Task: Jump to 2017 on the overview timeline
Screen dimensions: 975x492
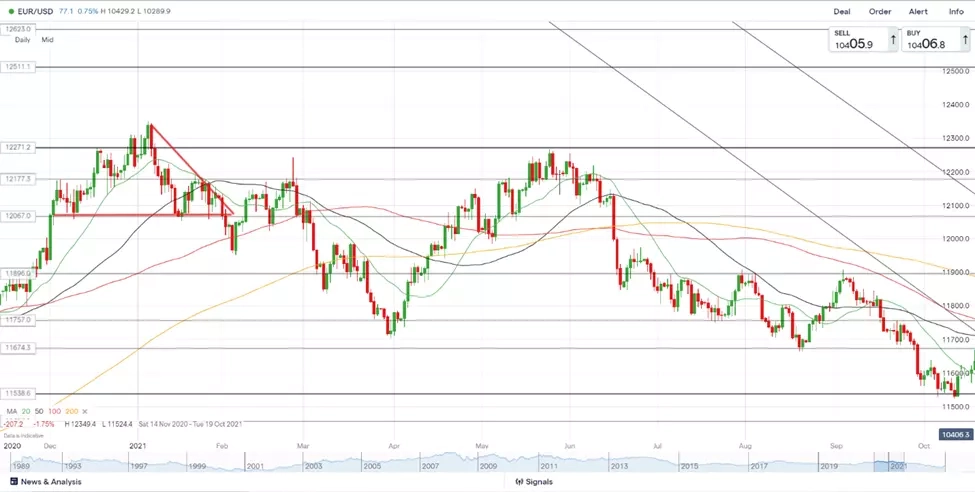Action: (x=759, y=466)
